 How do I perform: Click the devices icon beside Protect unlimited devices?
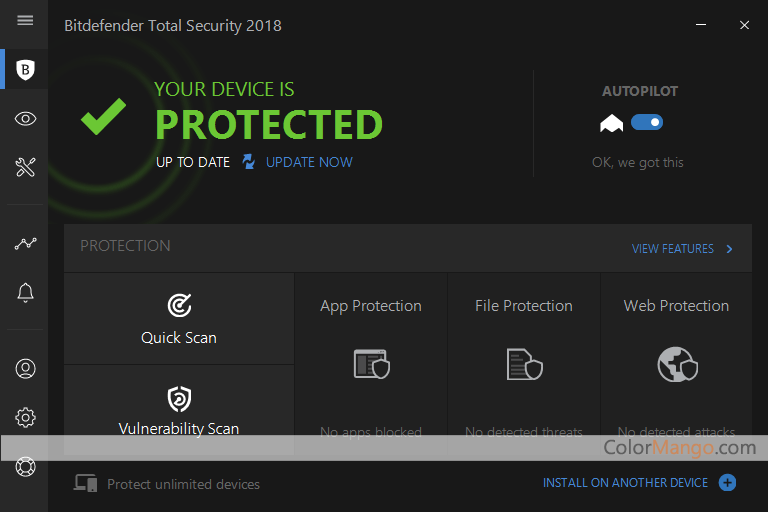(x=86, y=483)
